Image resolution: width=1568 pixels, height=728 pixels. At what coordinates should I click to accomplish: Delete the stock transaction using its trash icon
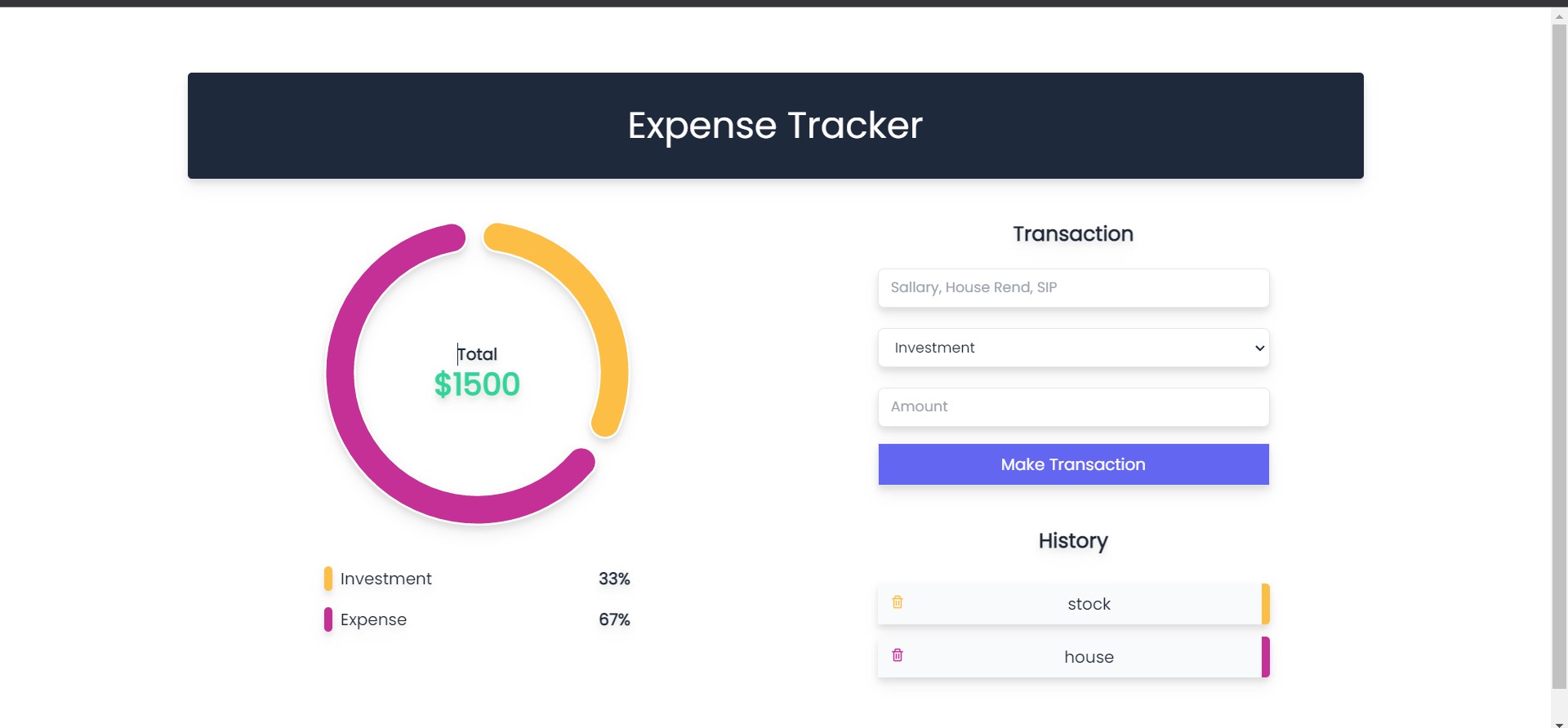898,602
